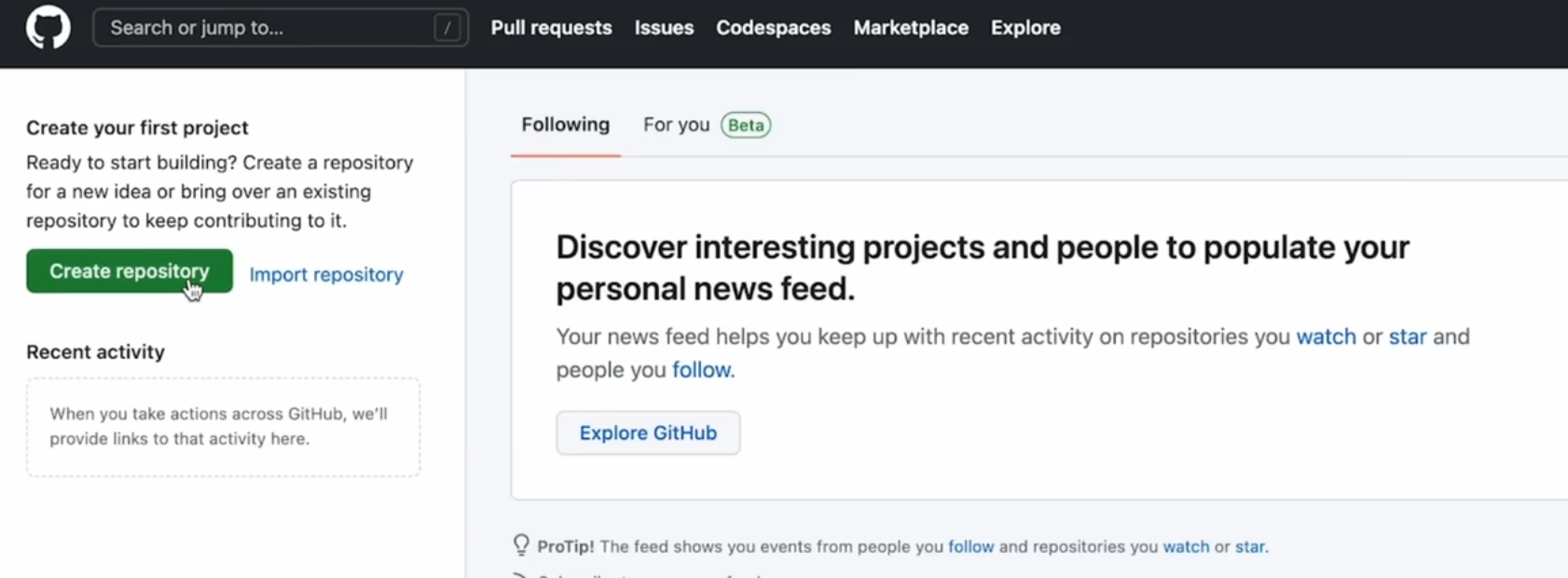Click the watch link in the ProTip

(x=1186, y=546)
